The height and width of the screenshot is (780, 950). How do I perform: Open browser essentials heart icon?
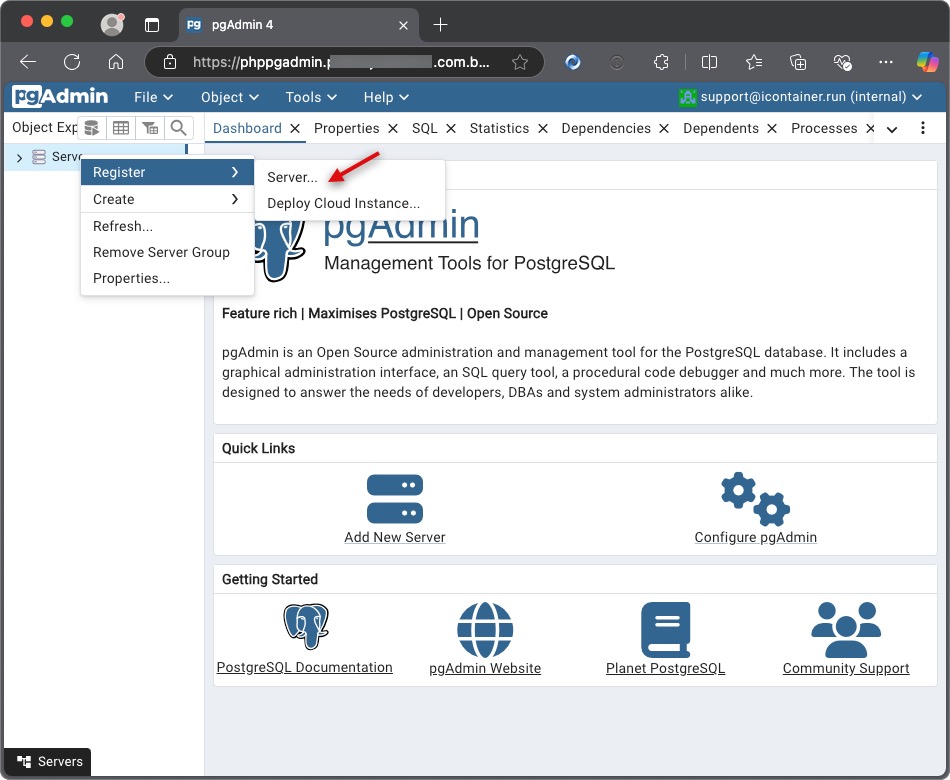coord(842,62)
